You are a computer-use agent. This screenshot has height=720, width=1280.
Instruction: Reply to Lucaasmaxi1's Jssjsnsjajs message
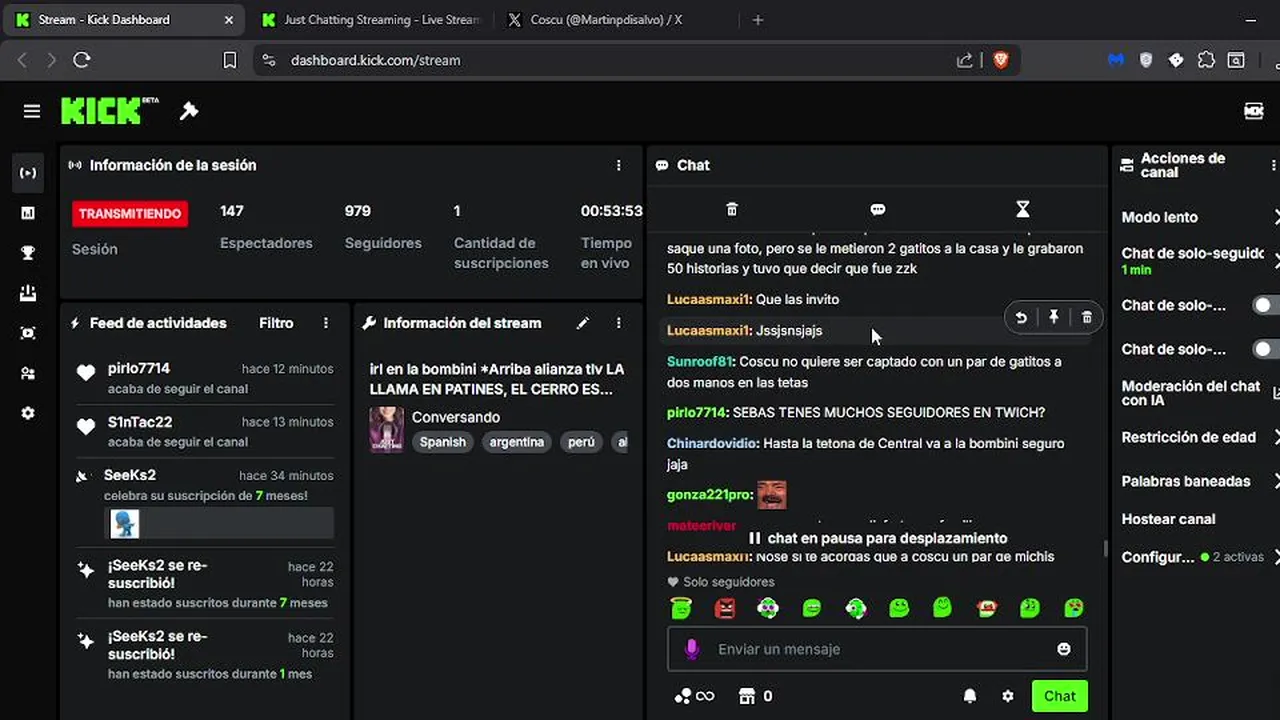point(1021,317)
